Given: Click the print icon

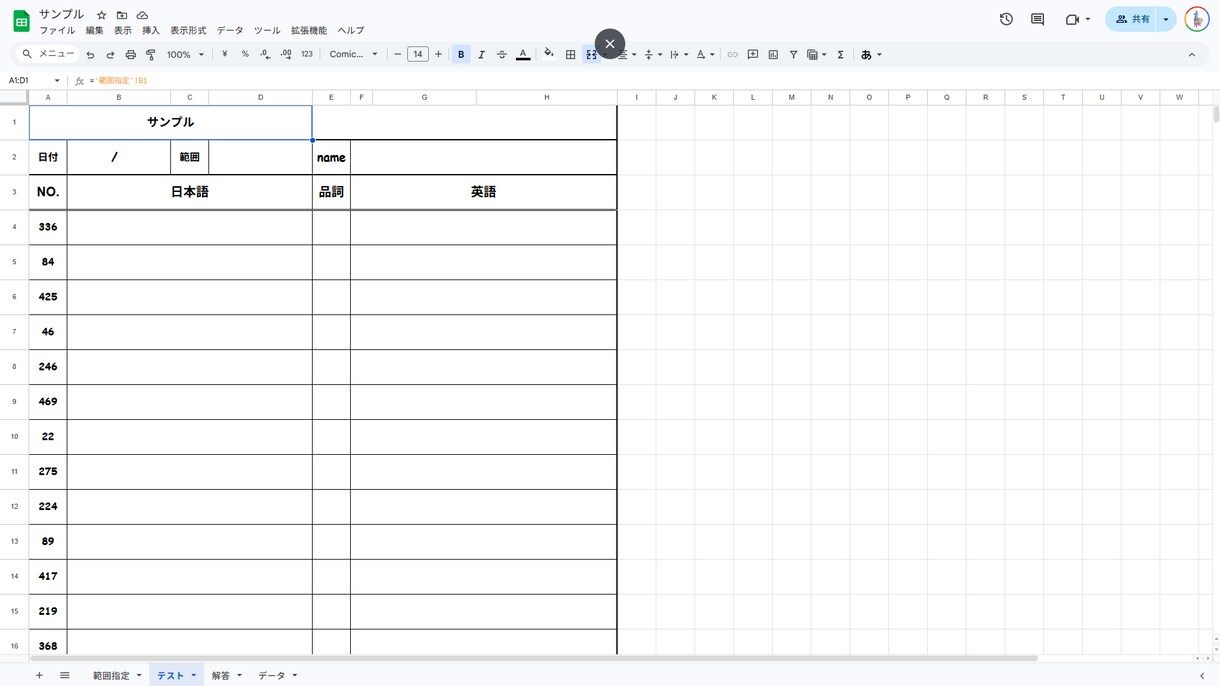Looking at the screenshot, I should tap(130, 55).
